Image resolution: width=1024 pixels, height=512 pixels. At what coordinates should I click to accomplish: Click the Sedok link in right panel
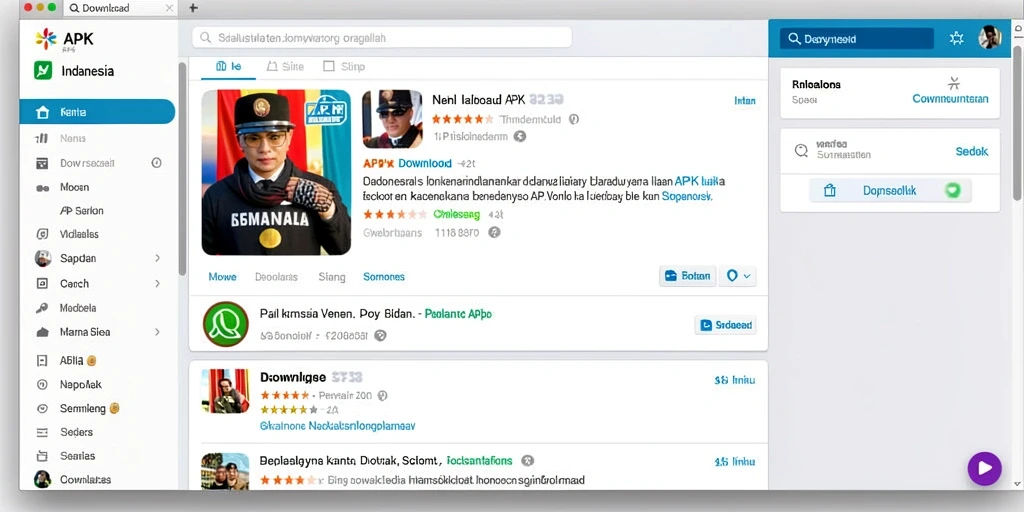click(x=972, y=152)
